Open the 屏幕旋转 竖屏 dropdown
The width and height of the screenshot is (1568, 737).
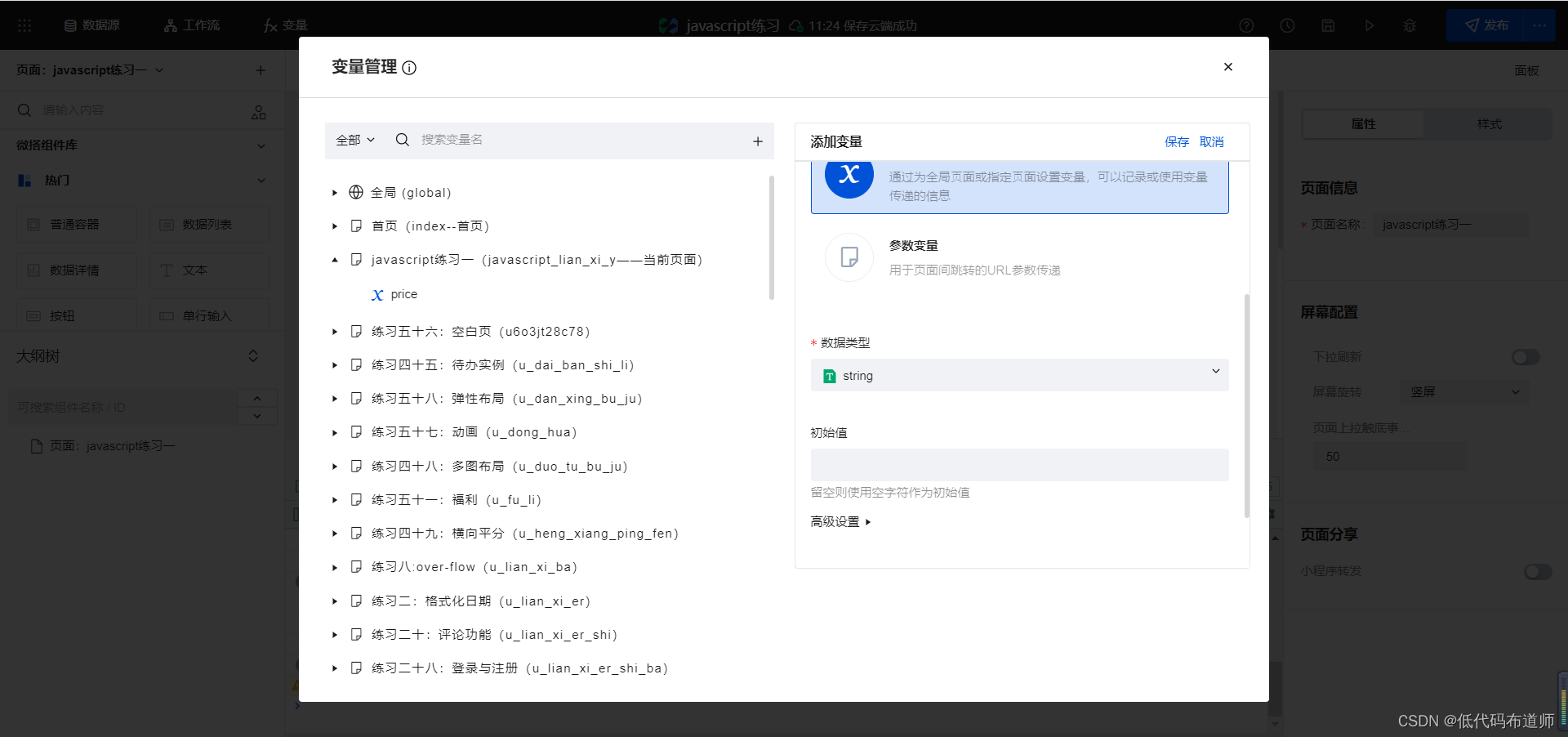pos(1464,392)
